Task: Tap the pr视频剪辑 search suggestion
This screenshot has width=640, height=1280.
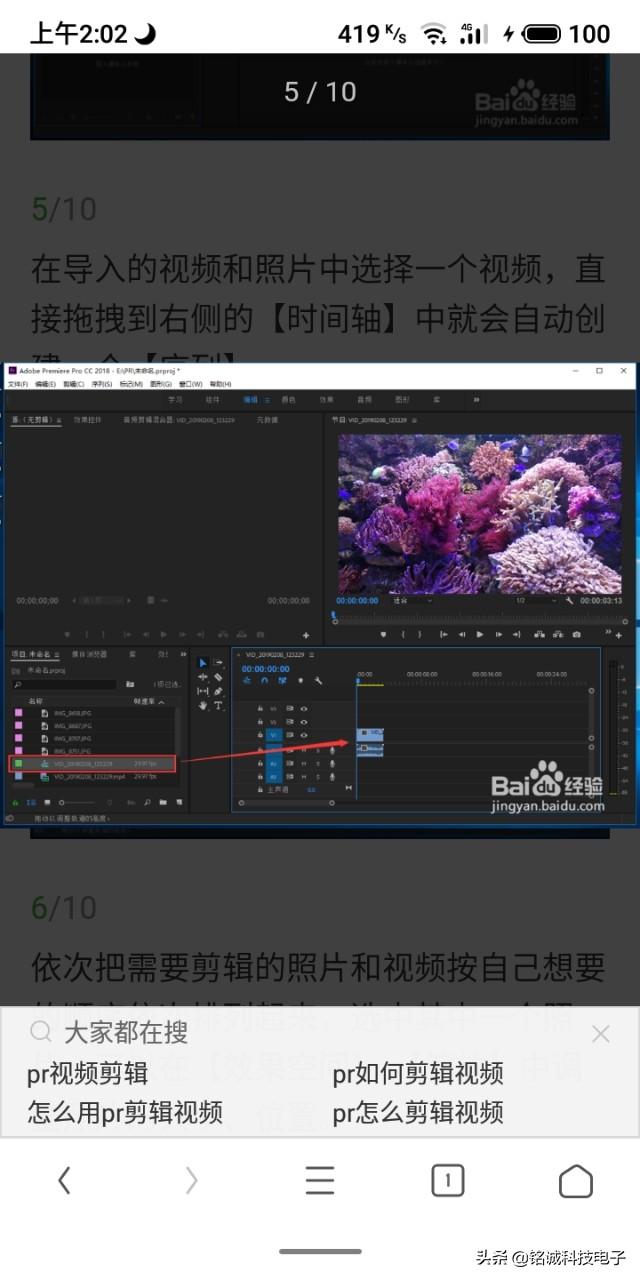Action: click(x=88, y=1074)
